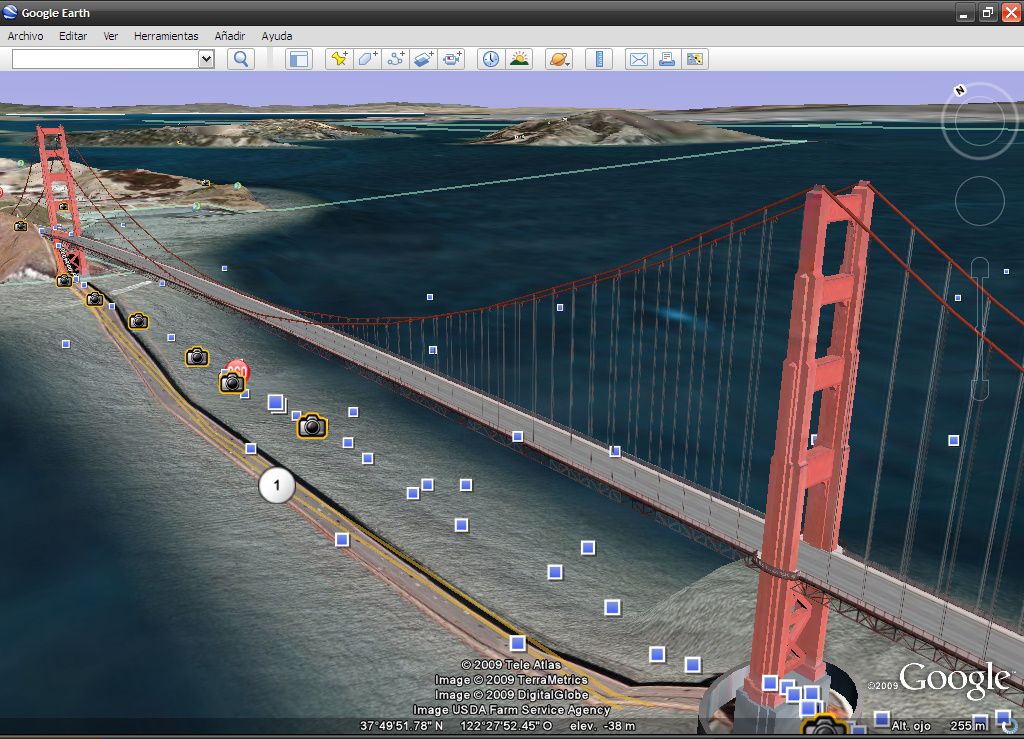Viewport: 1024px width, 739px height.
Task: Click the Google Earth title bar icon
Action: (x=10, y=12)
